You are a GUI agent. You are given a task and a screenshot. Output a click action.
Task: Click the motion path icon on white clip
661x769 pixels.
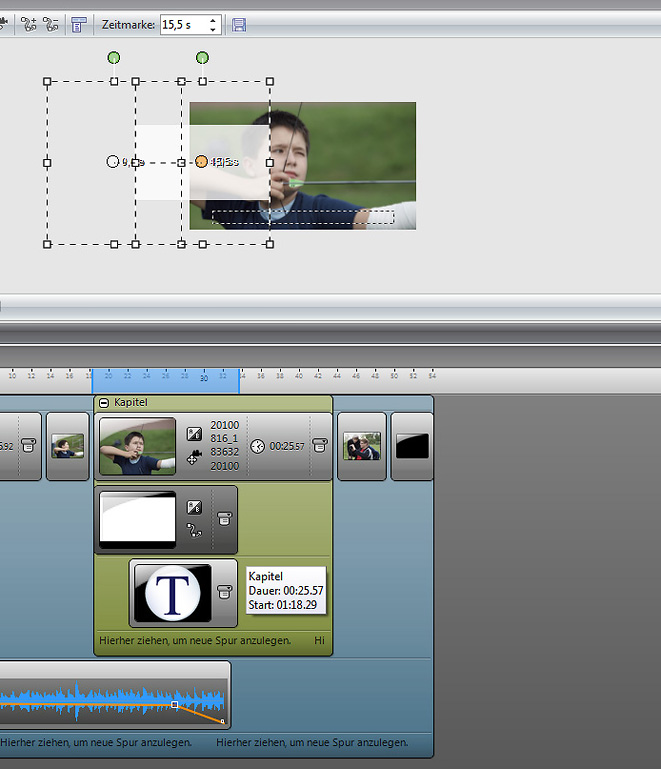[195, 530]
